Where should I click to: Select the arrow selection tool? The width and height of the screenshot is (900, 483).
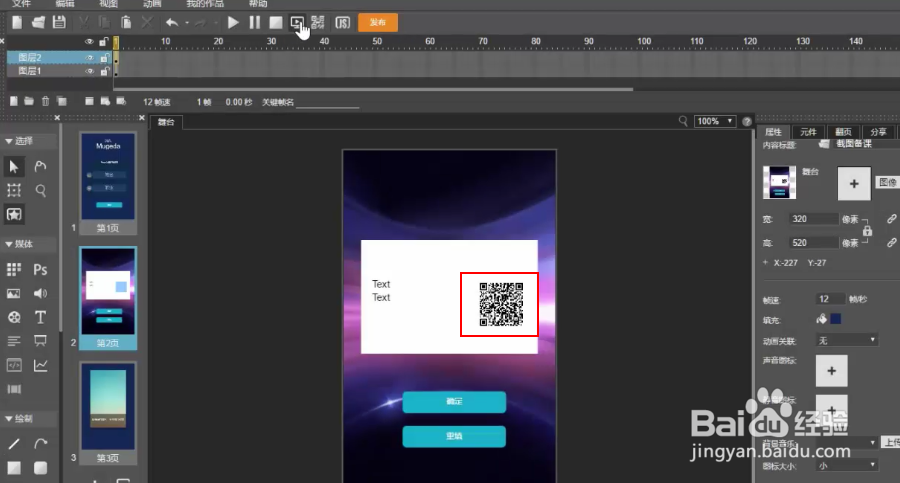tap(14, 167)
